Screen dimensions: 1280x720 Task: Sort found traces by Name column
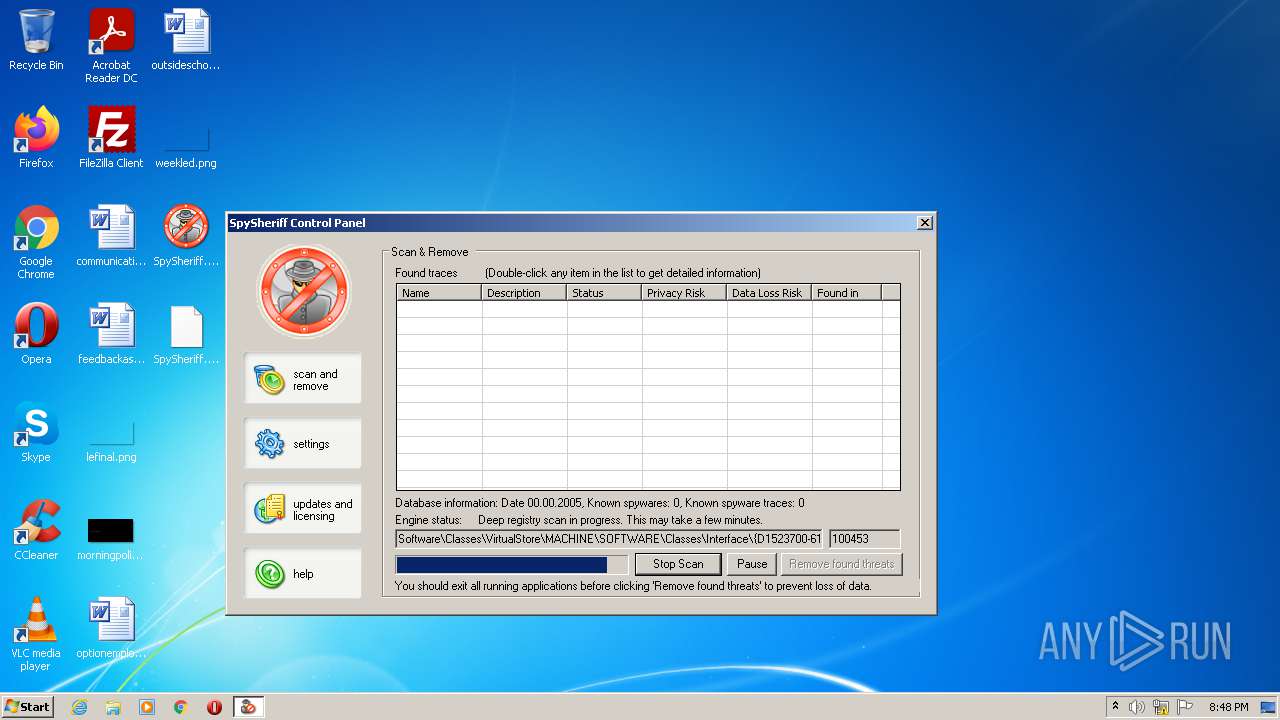point(439,293)
